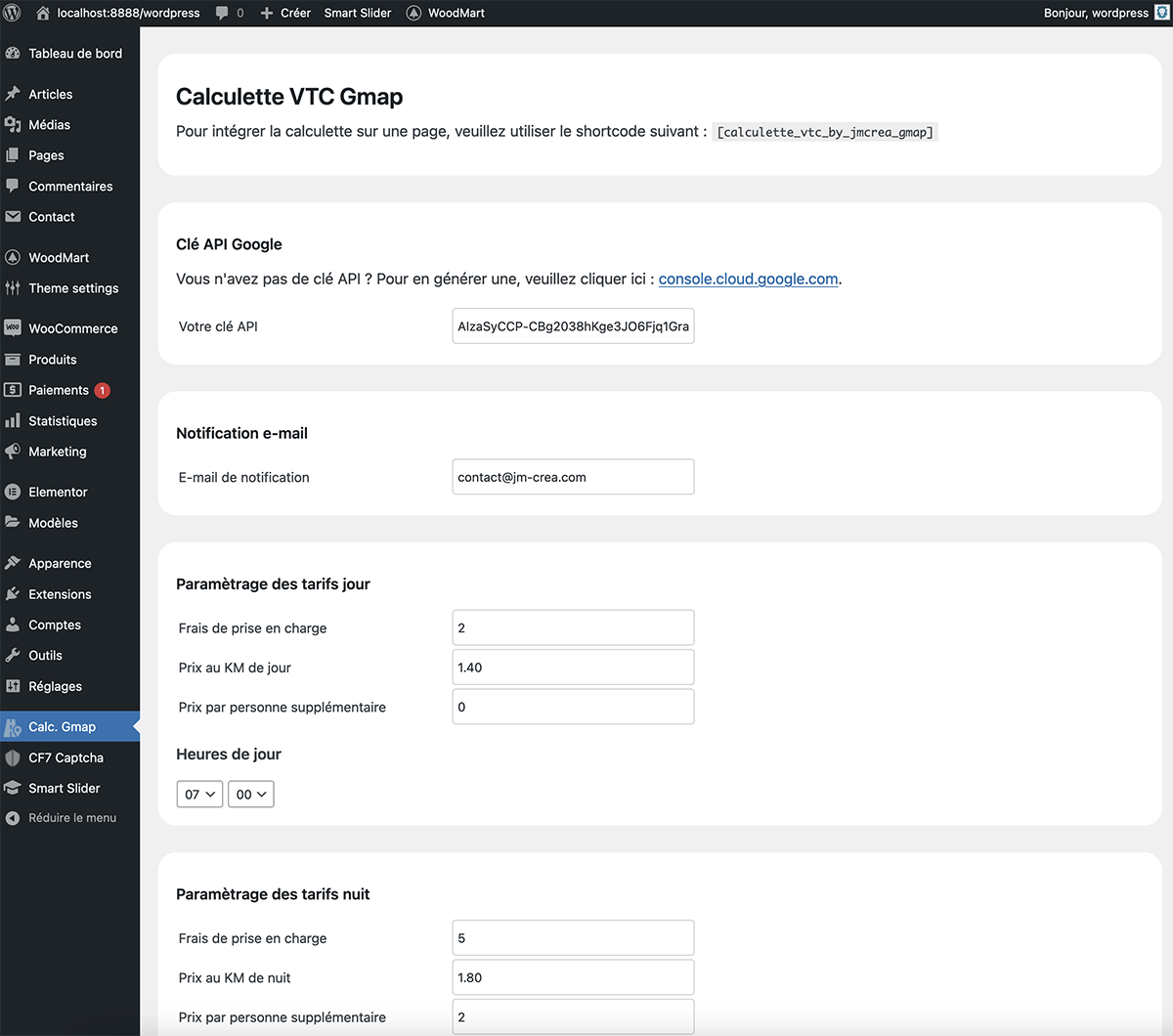The image size is (1173, 1036).
Task: Open the day start minutes dropdown showing 00
Action: 251,795
